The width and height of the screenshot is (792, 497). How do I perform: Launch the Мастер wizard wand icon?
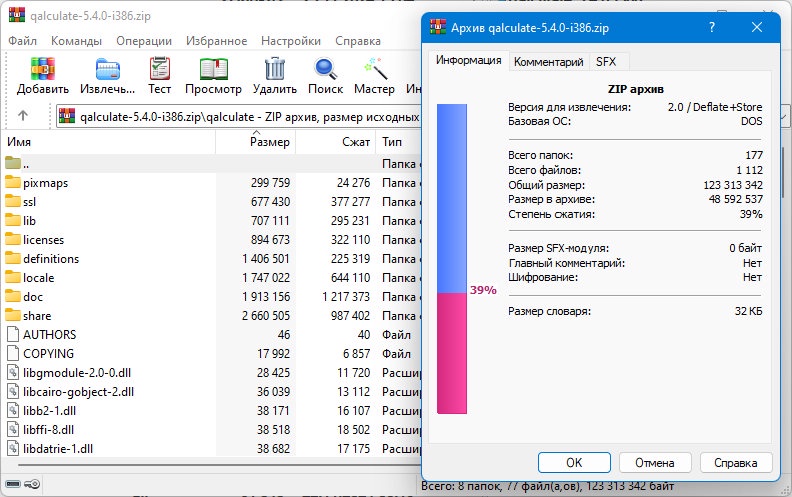[x=375, y=69]
